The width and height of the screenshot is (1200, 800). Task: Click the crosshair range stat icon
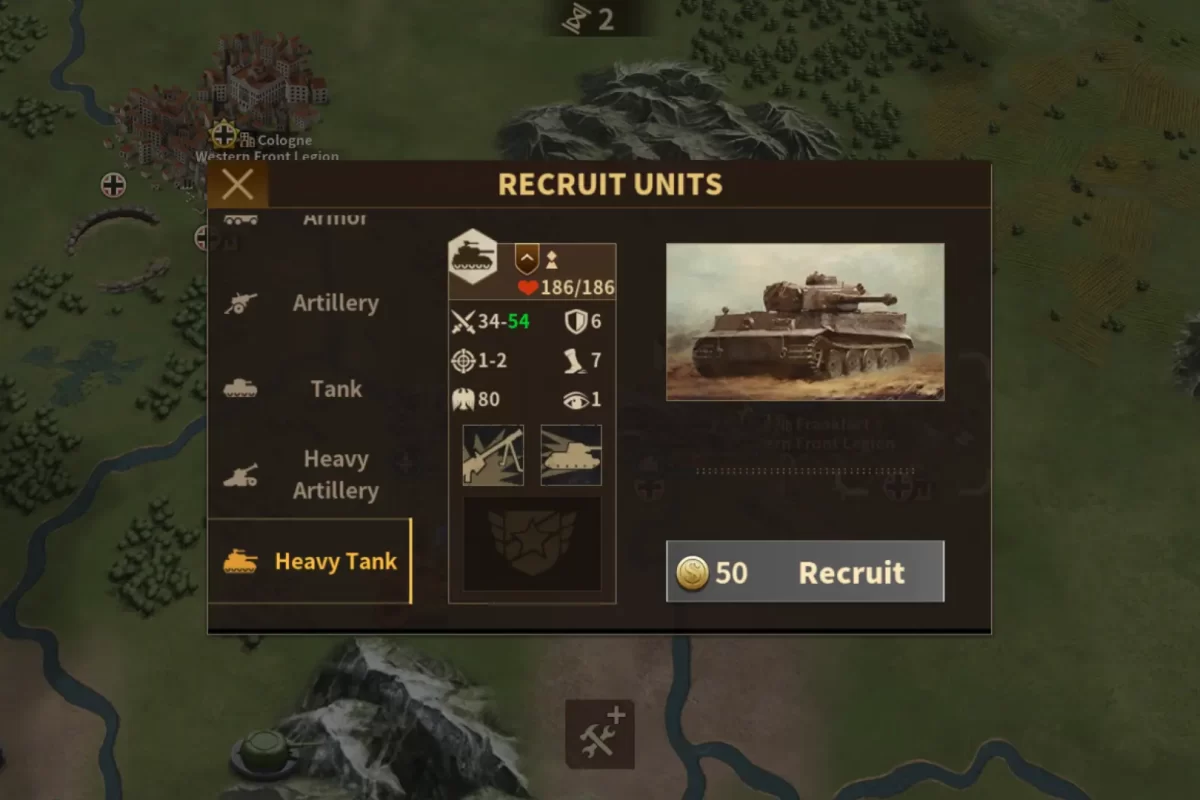(462, 360)
